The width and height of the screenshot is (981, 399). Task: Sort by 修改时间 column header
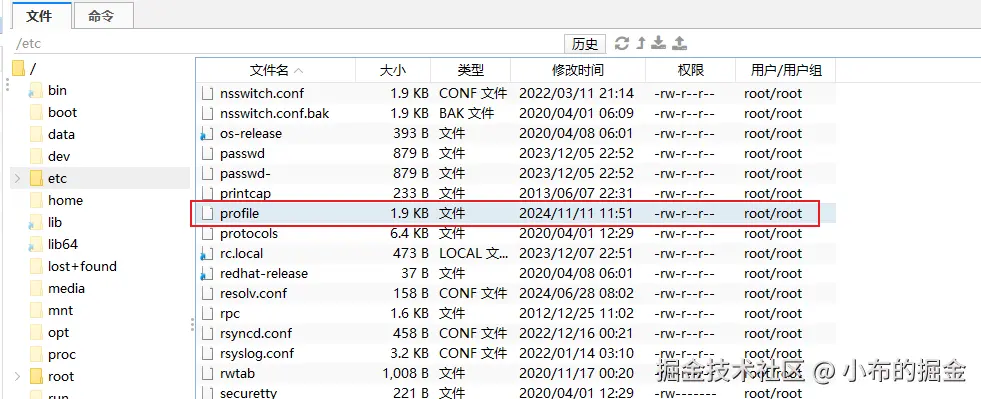[x=577, y=71]
